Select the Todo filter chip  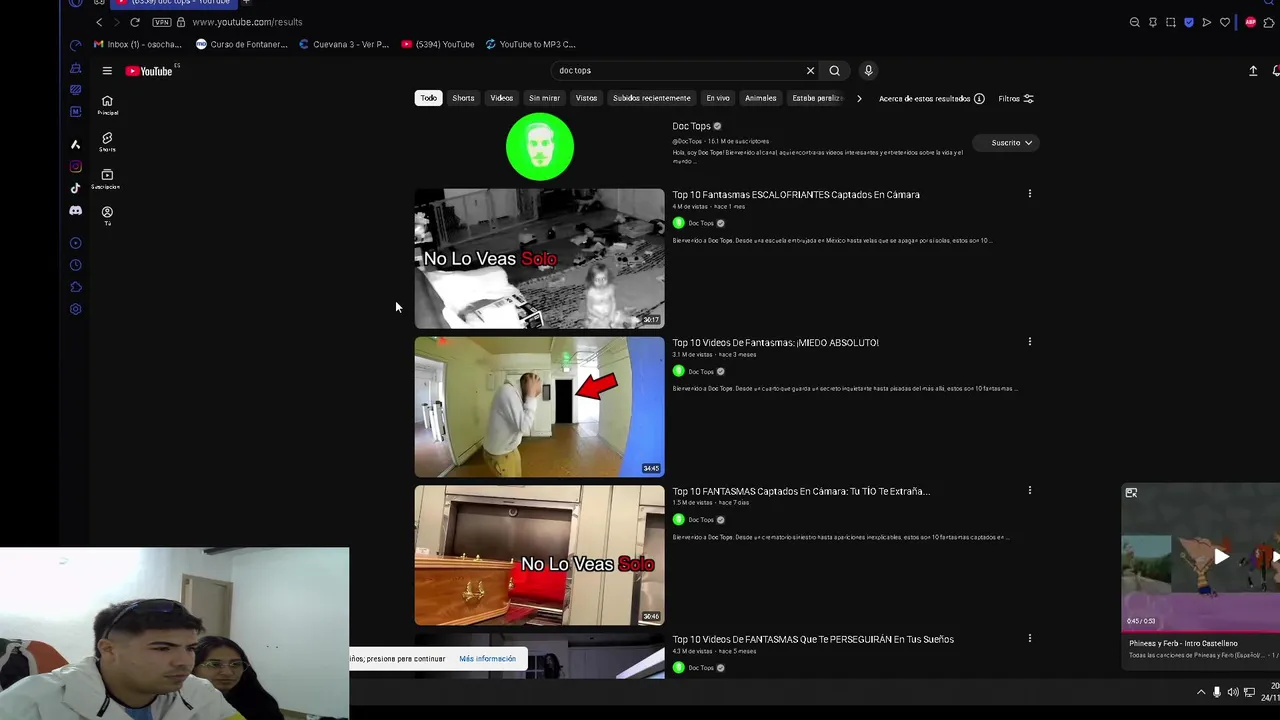429,98
